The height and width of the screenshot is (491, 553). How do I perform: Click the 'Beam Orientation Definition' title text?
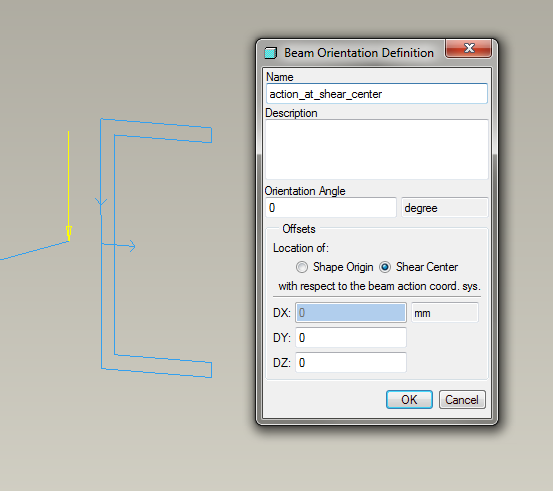click(x=359, y=53)
